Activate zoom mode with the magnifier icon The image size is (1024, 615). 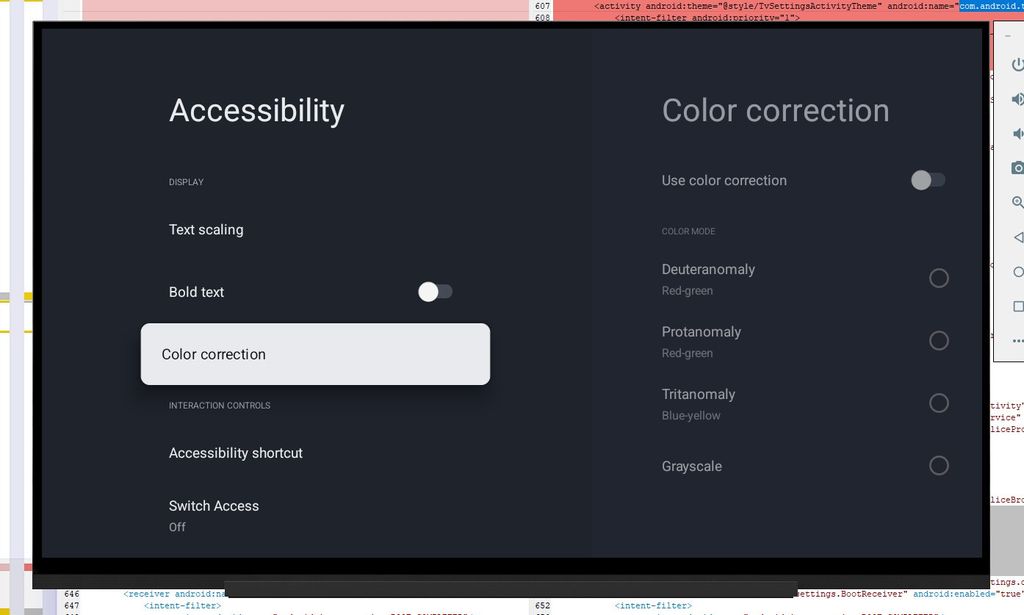point(1016,202)
